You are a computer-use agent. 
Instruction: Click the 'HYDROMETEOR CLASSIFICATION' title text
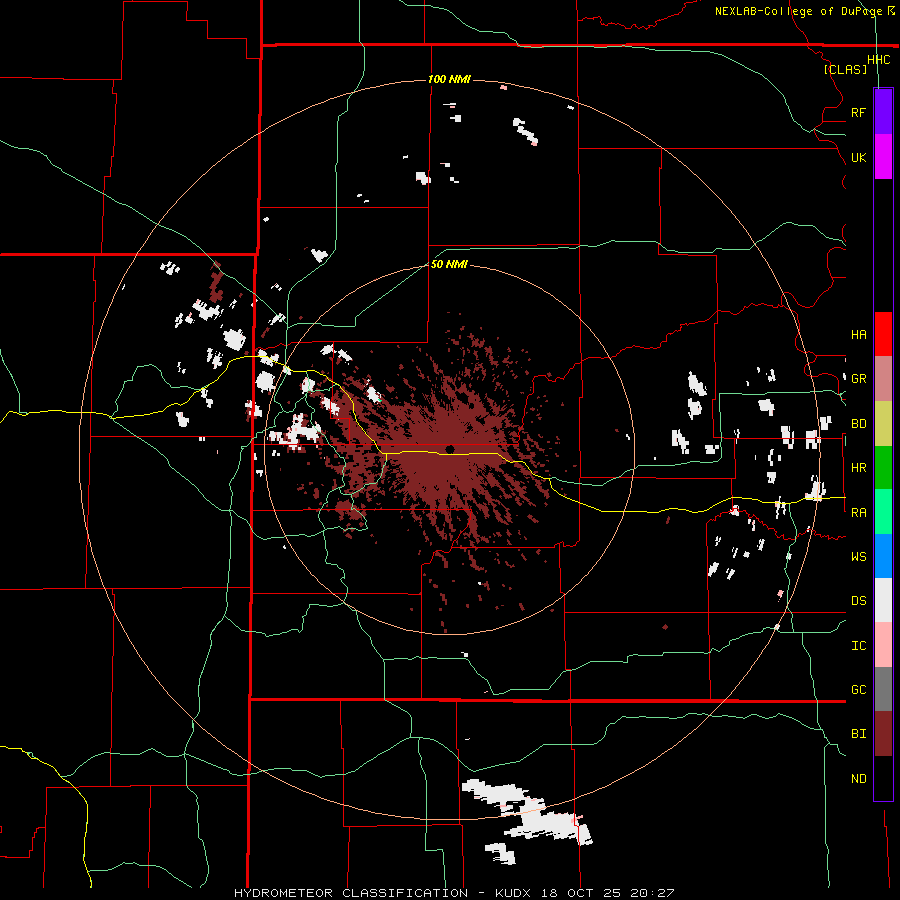click(x=351, y=893)
